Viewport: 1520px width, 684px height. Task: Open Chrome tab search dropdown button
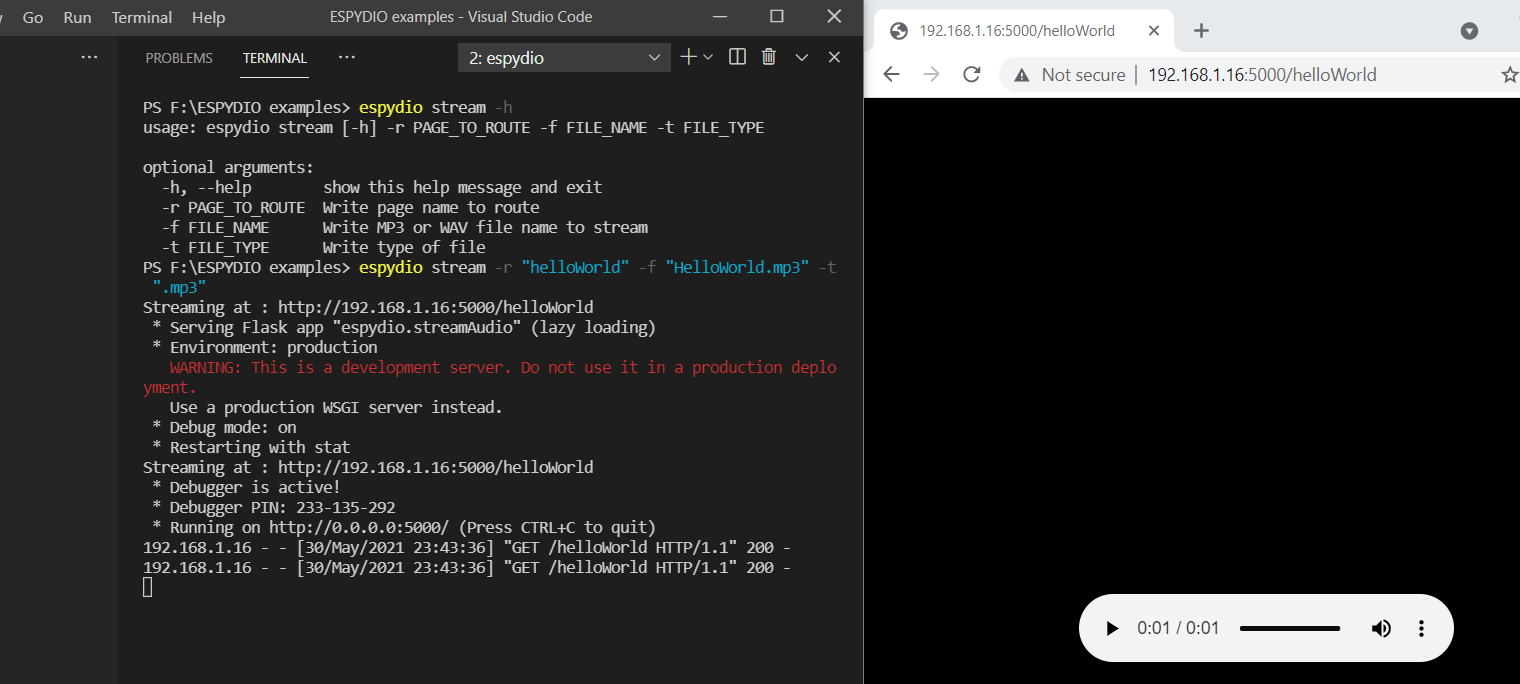[x=1469, y=31]
